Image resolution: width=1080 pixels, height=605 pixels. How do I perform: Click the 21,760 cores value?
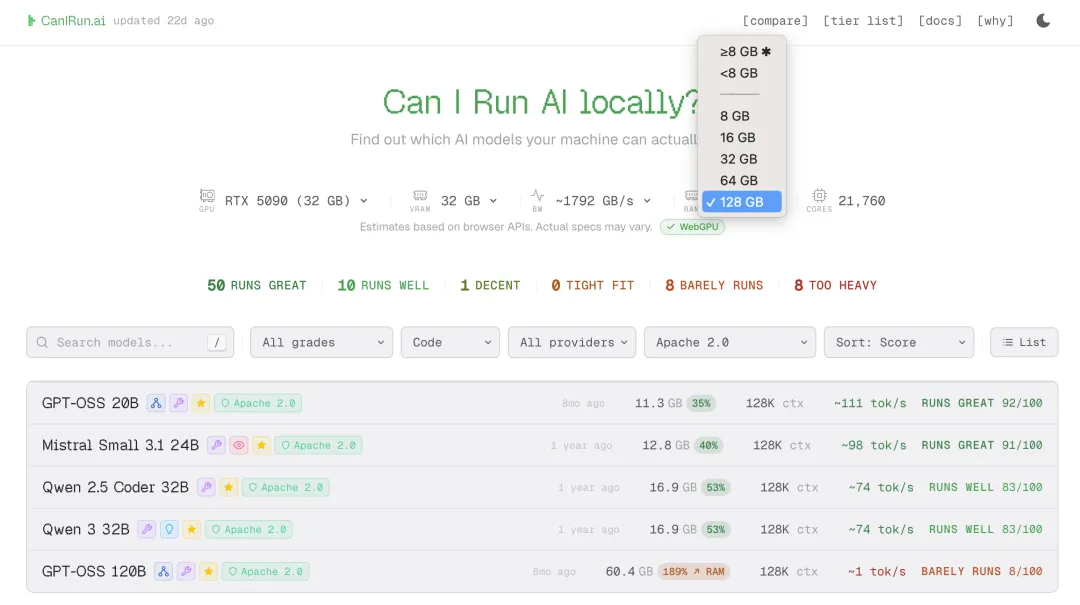click(862, 201)
